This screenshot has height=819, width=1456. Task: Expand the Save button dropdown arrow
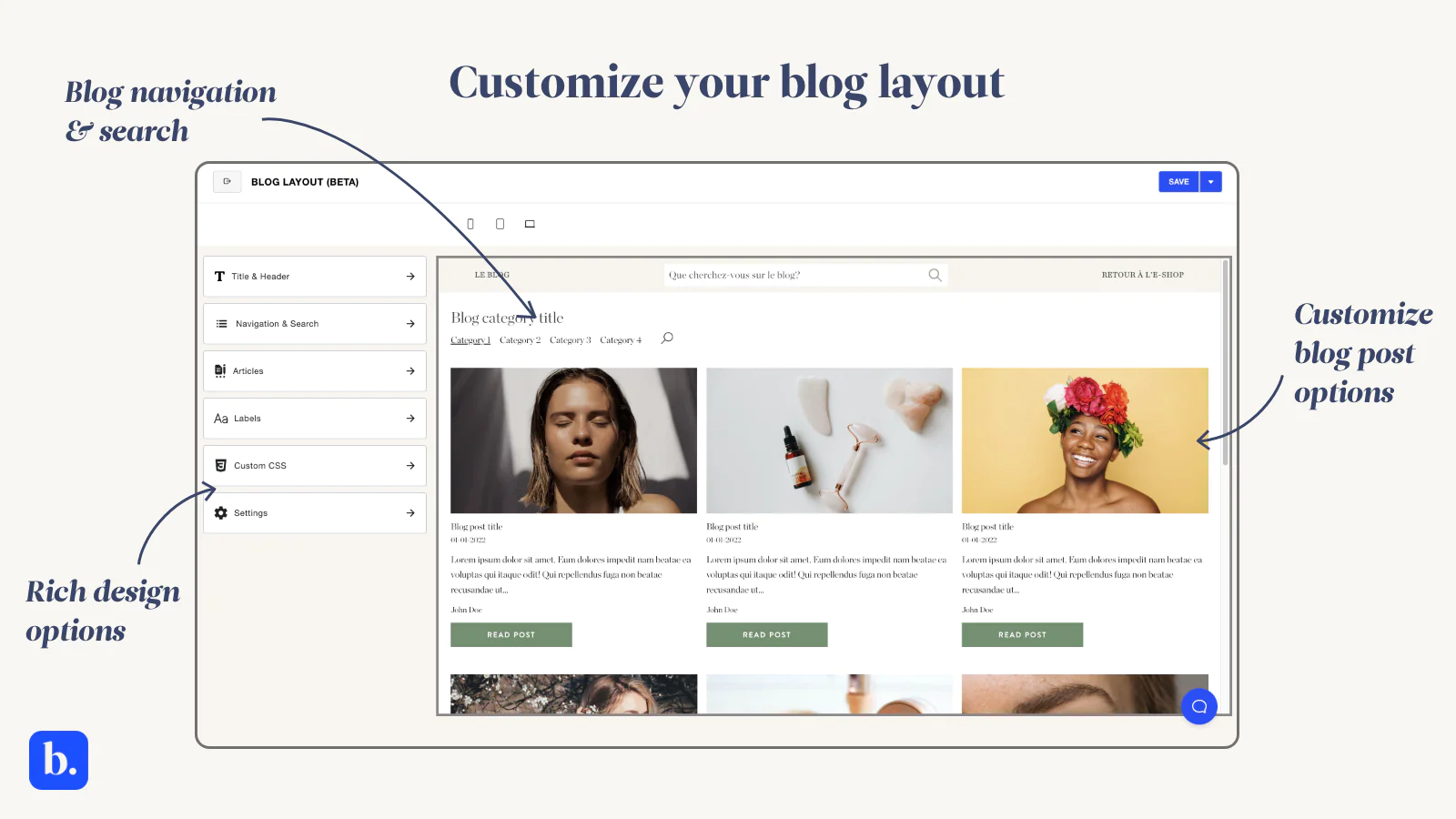click(1210, 182)
